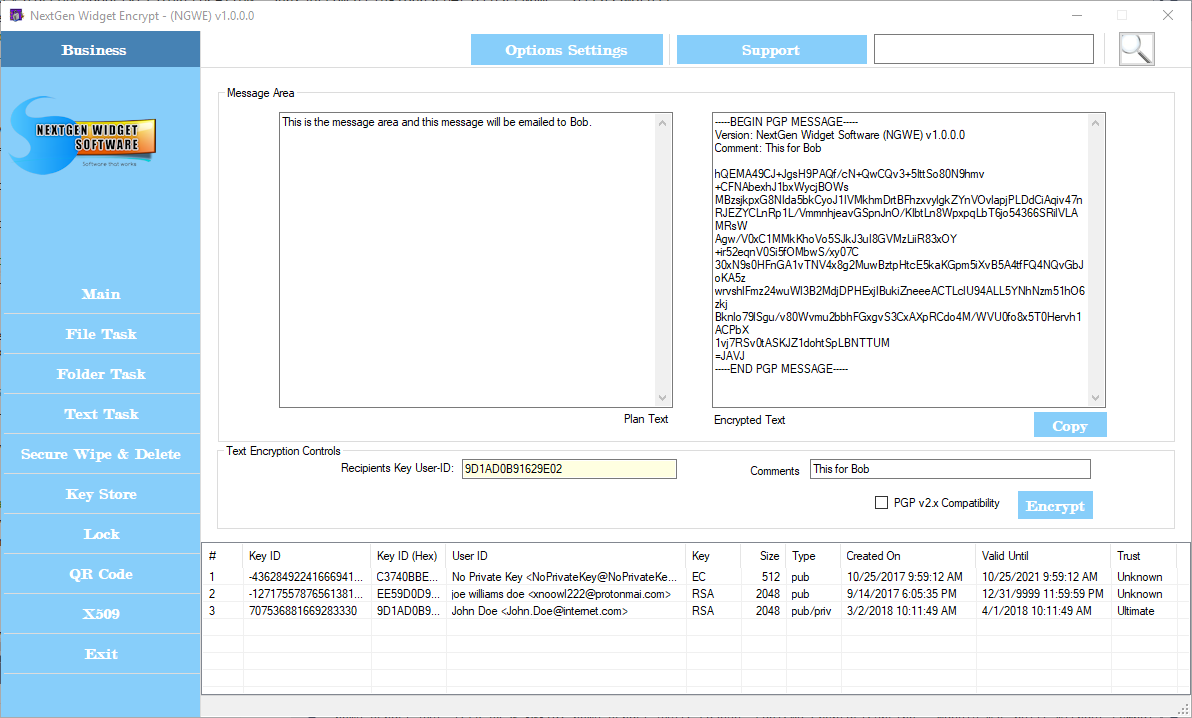Open the QR Code section

[101, 574]
